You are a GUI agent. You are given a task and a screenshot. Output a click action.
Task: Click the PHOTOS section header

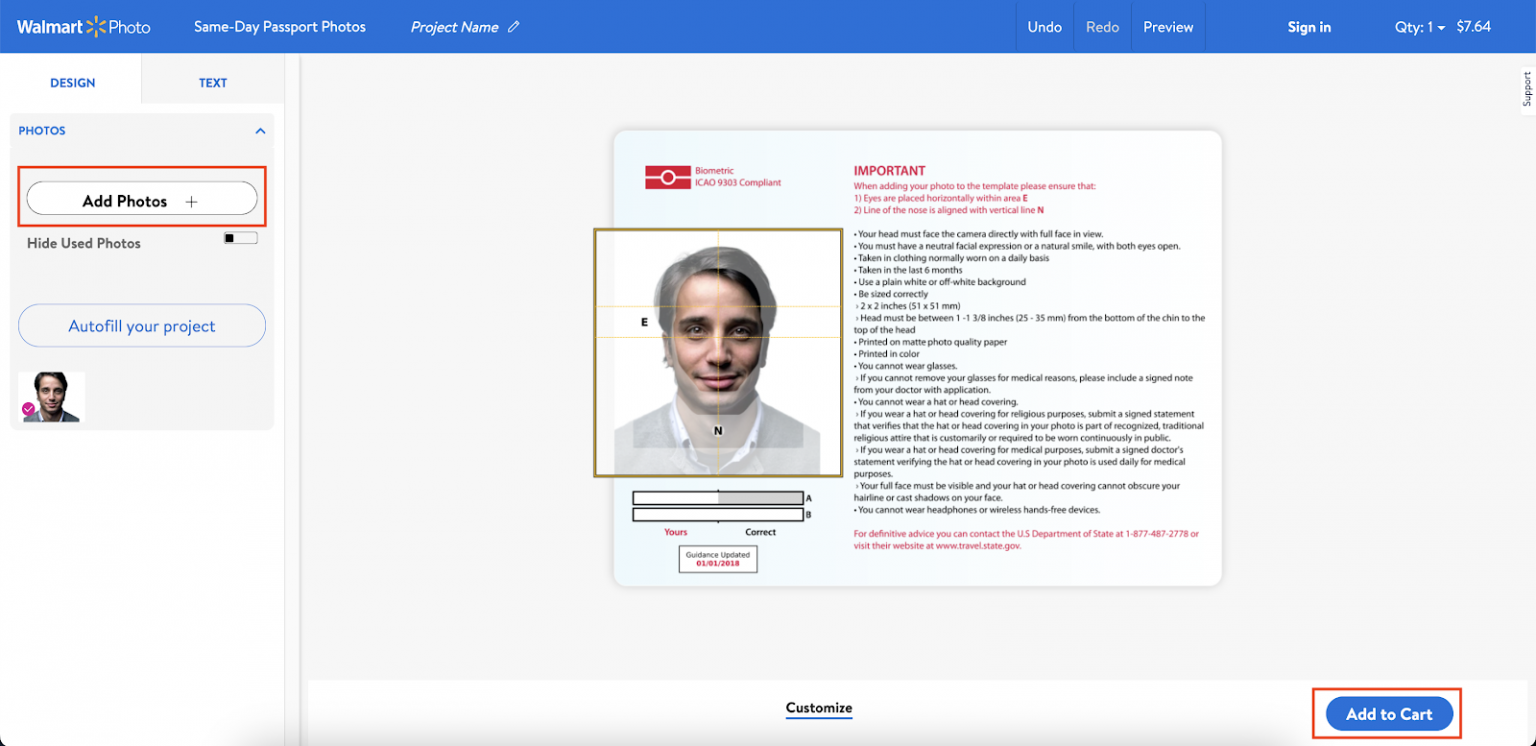42,131
